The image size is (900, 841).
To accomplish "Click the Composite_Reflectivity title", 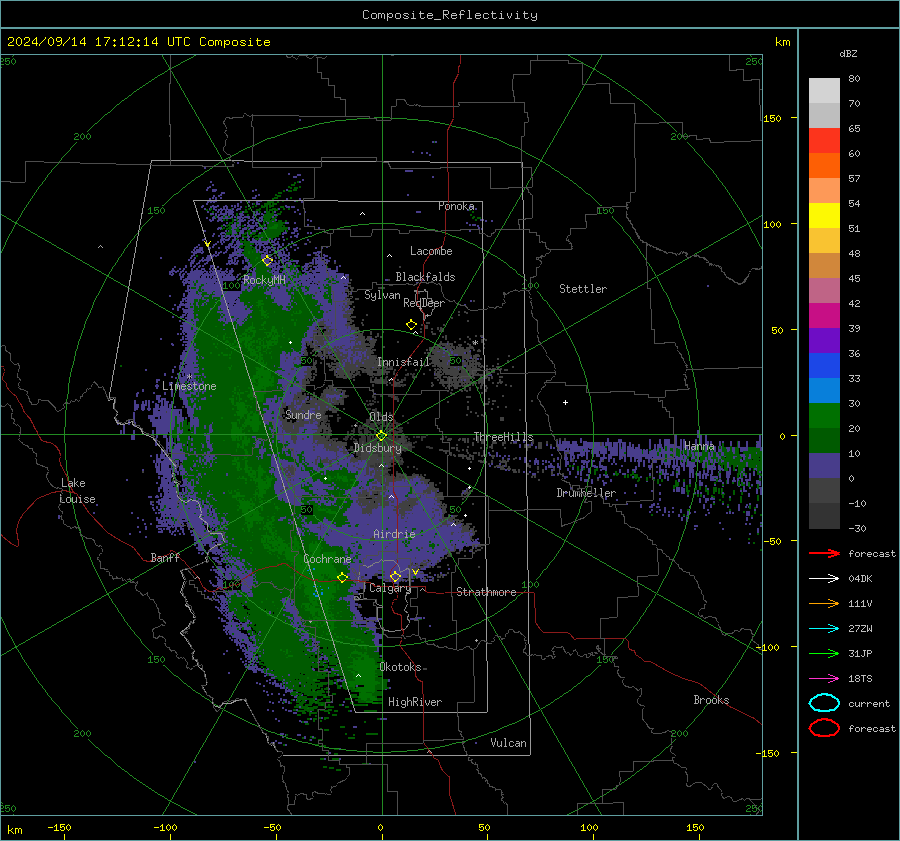I will click(450, 15).
